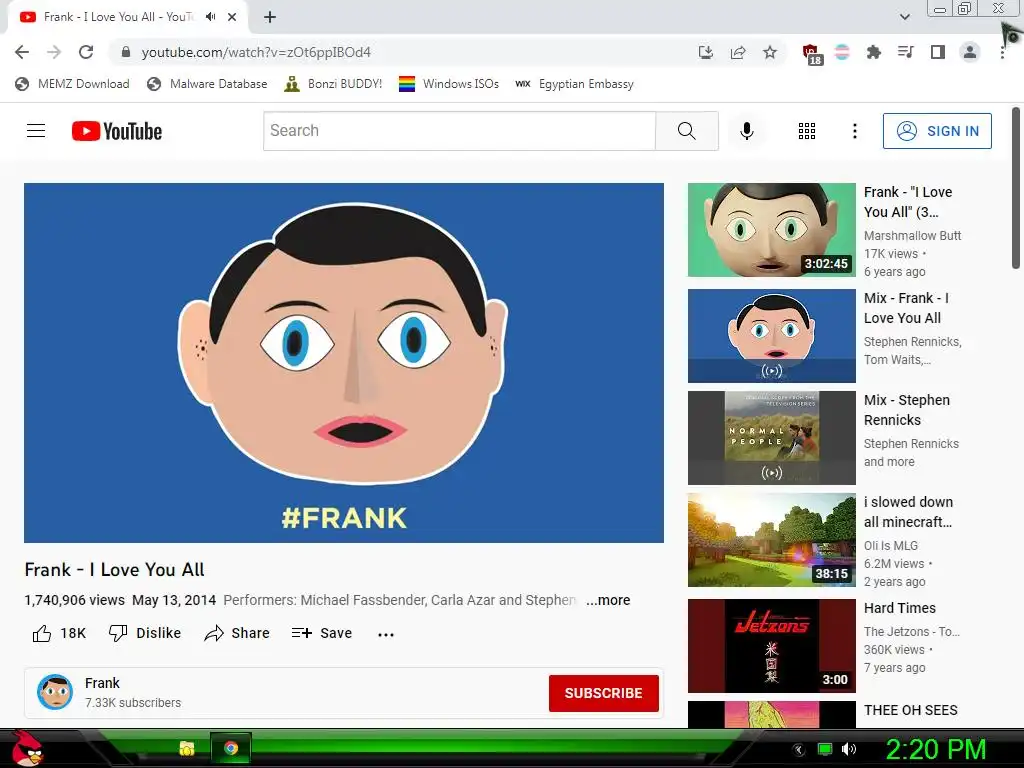Open the 3:02:45 Frank video thumbnail
1024x768 pixels.
pos(771,230)
